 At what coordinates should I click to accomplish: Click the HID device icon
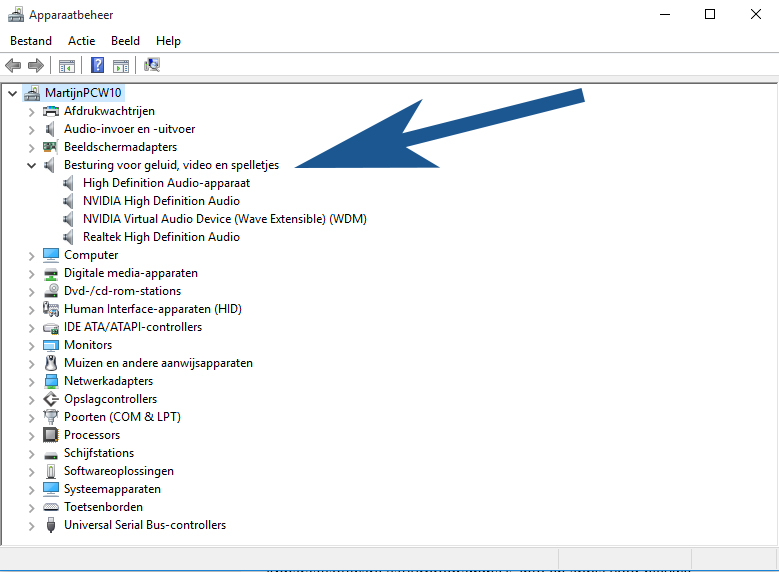tap(51, 309)
